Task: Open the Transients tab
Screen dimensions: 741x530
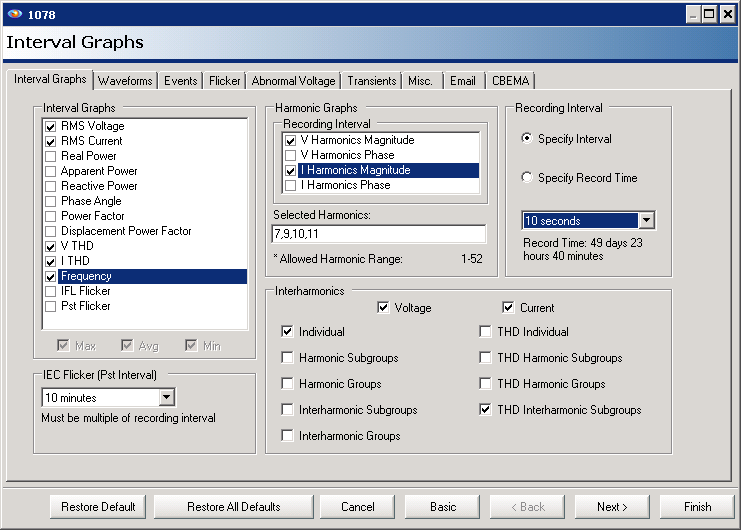Action: [x=372, y=81]
